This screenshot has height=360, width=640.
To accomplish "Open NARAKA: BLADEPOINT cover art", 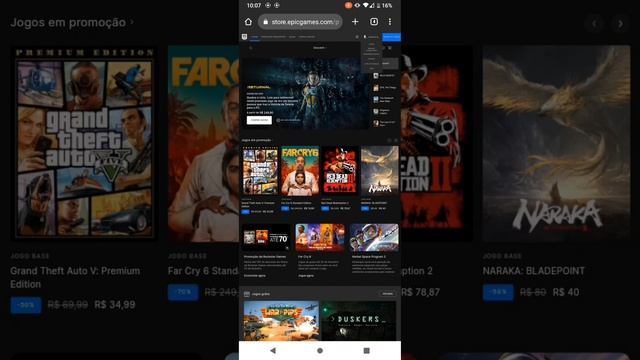I will [x=380, y=171].
